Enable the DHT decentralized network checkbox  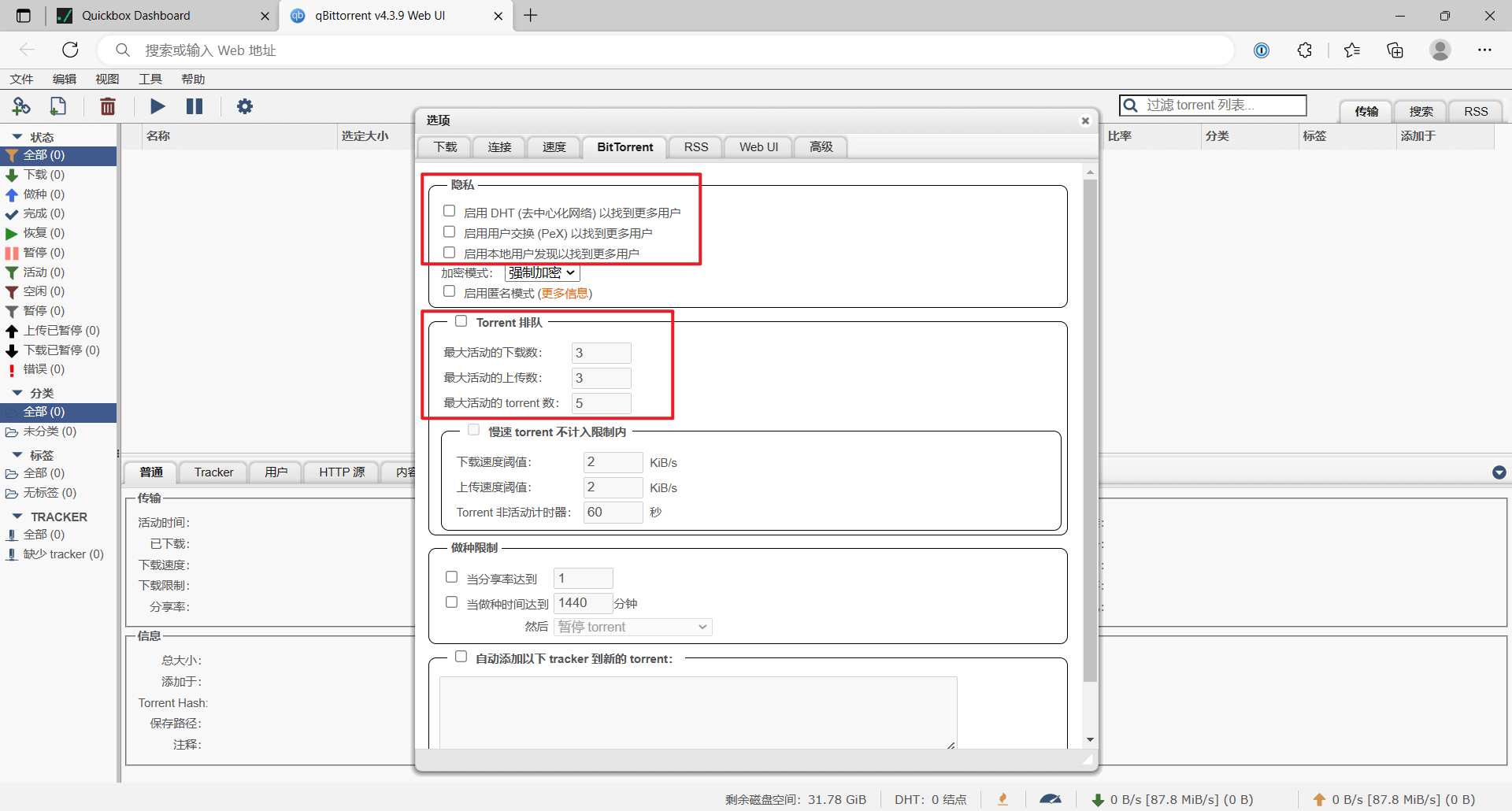click(x=449, y=211)
